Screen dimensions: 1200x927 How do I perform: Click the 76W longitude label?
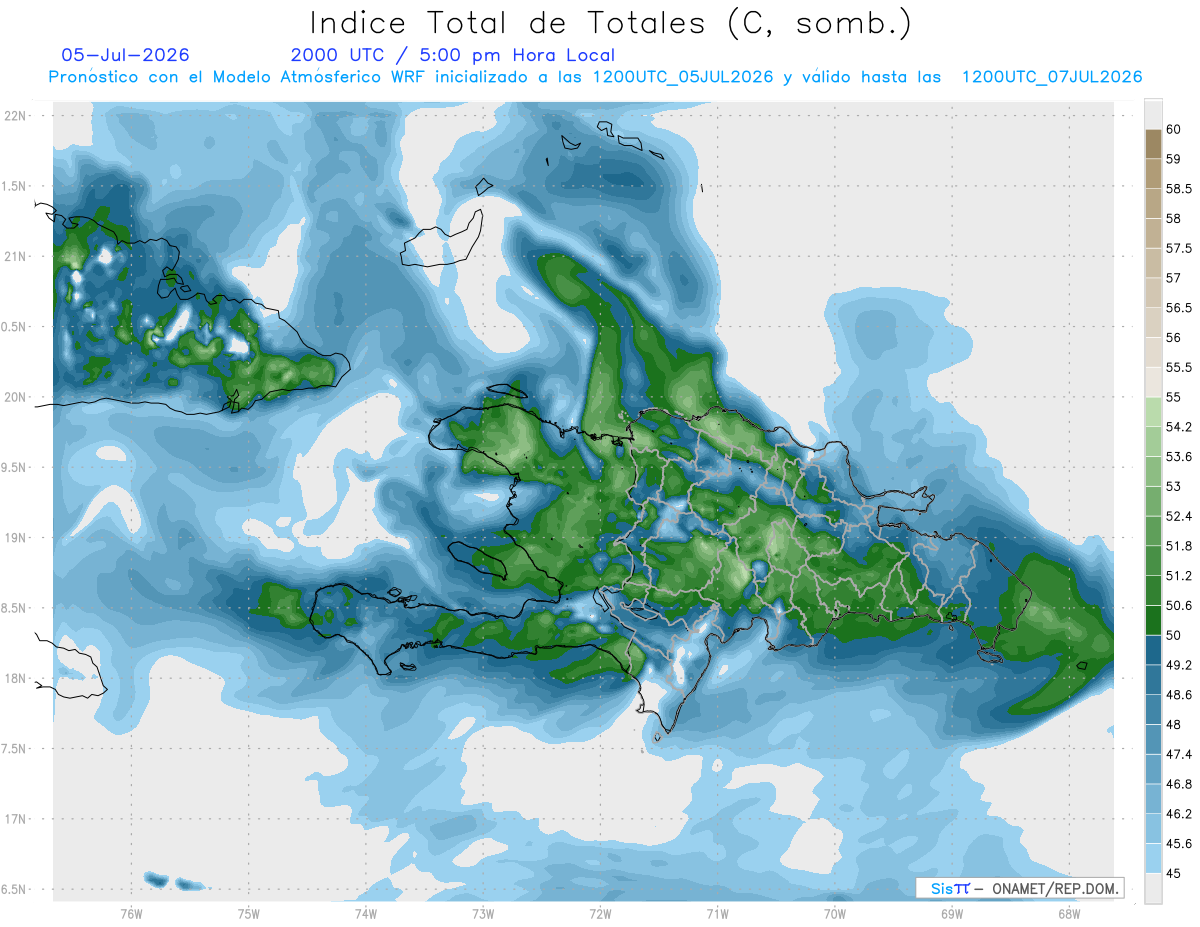click(131, 913)
